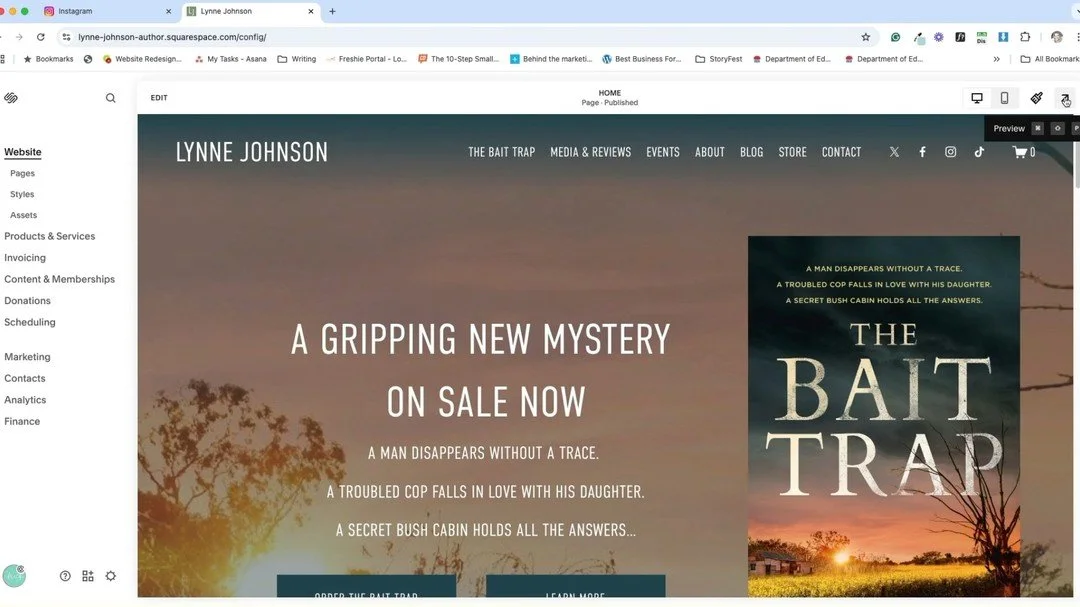The width and height of the screenshot is (1080, 607).
Task: Open Marketing in the sidebar
Action: [x=27, y=357]
